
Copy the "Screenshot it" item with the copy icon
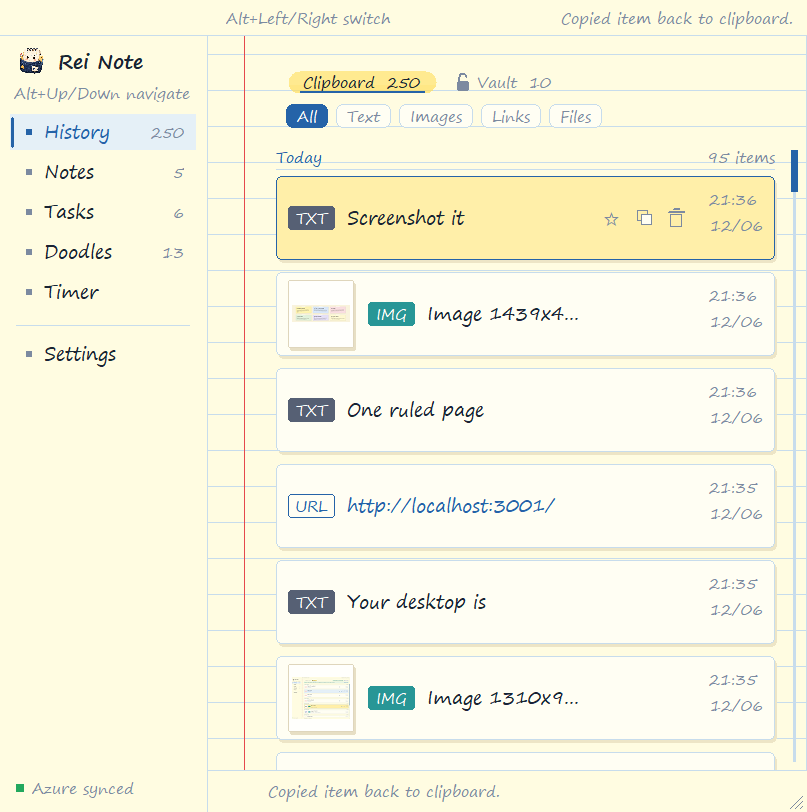point(644,218)
